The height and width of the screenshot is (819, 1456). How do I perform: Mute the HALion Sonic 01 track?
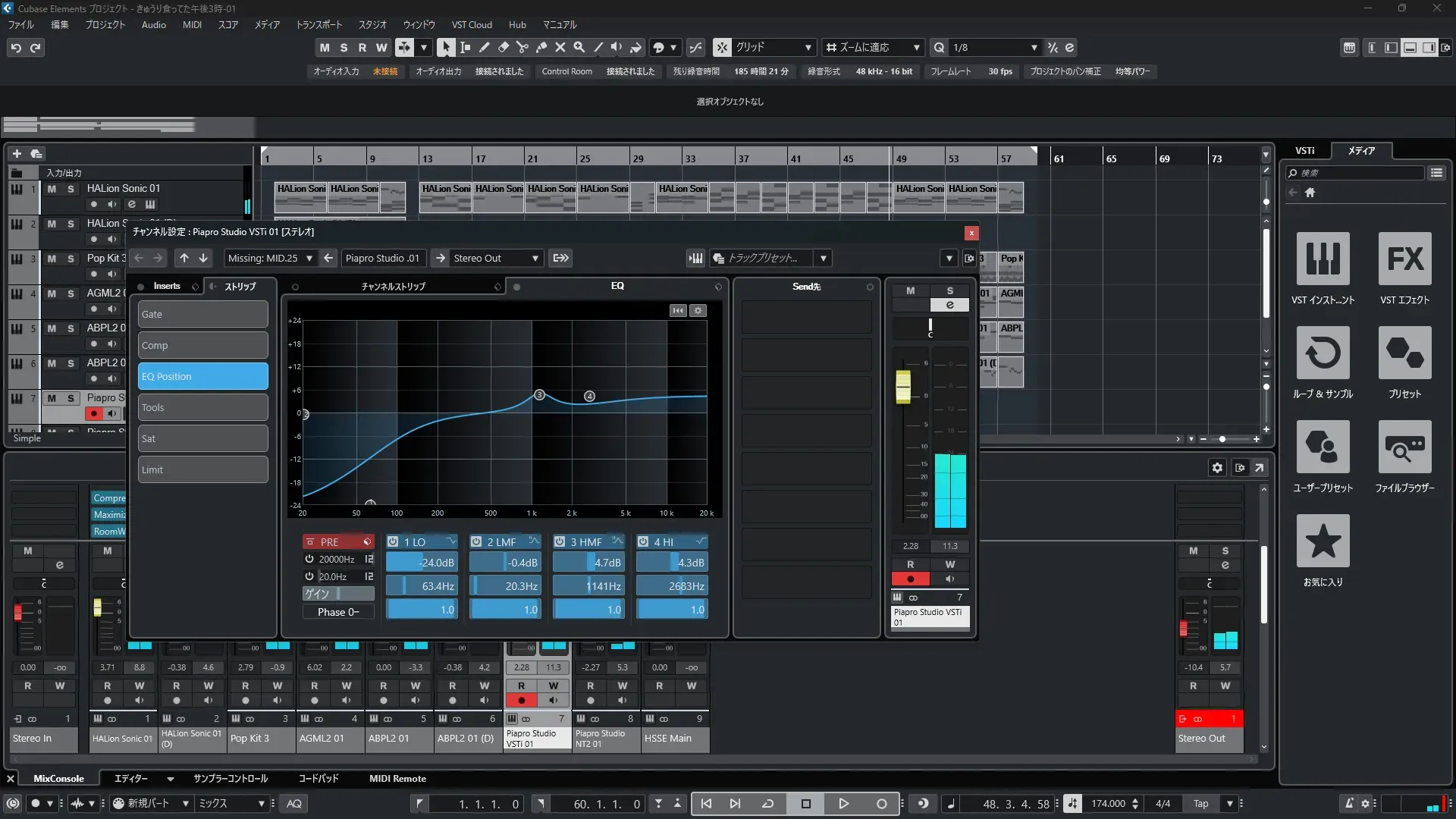[52, 189]
